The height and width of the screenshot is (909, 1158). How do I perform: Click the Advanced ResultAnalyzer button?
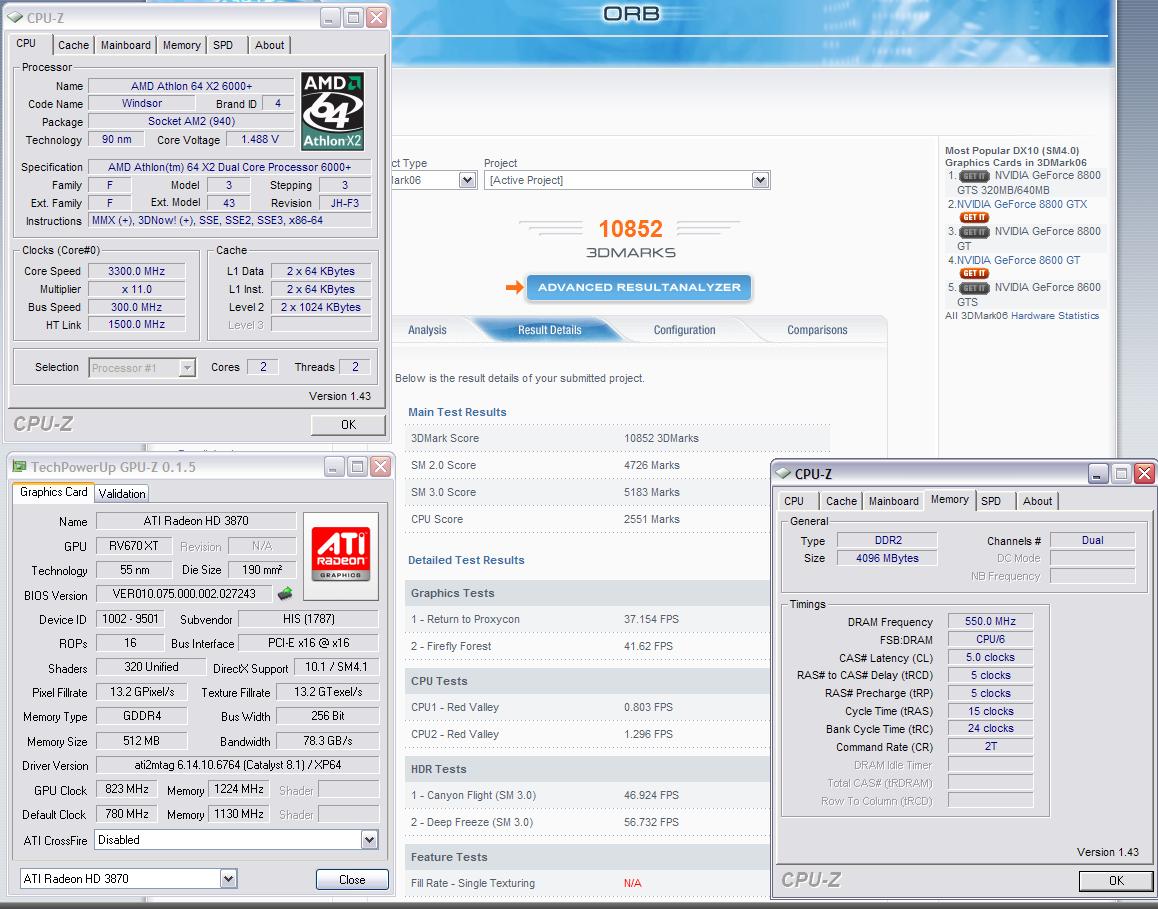pyautogui.click(x=639, y=288)
